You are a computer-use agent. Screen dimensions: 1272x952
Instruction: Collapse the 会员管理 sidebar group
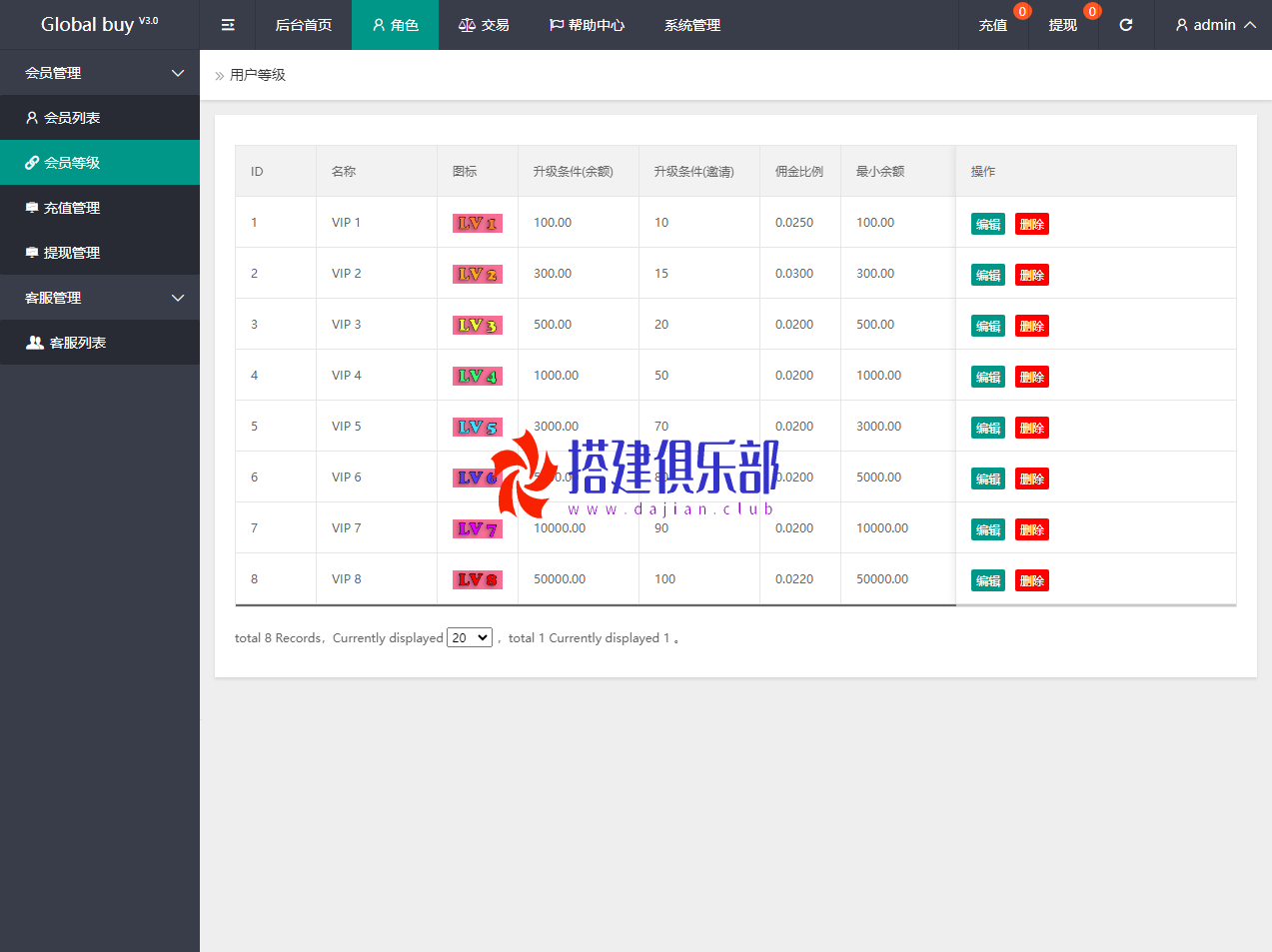(x=100, y=73)
